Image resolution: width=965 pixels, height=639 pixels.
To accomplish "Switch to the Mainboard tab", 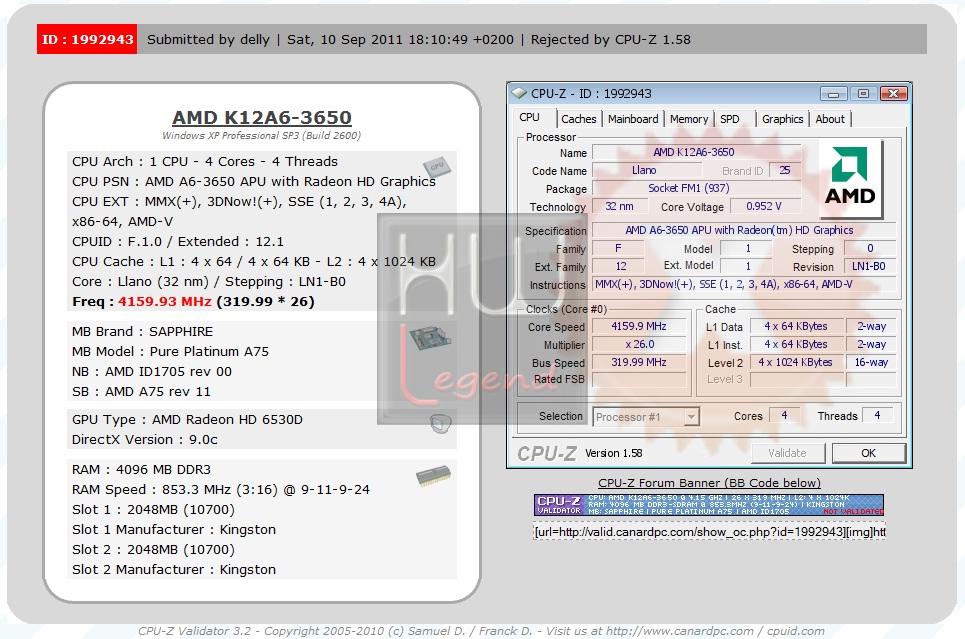I will tap(633, 119).
